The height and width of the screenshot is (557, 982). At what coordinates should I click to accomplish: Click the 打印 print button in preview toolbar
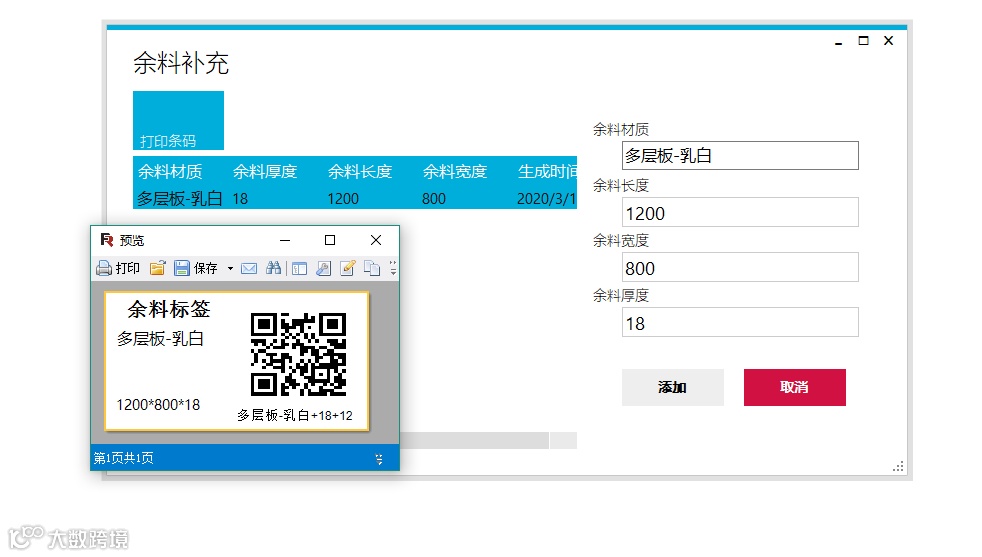(x=118, y=268)
